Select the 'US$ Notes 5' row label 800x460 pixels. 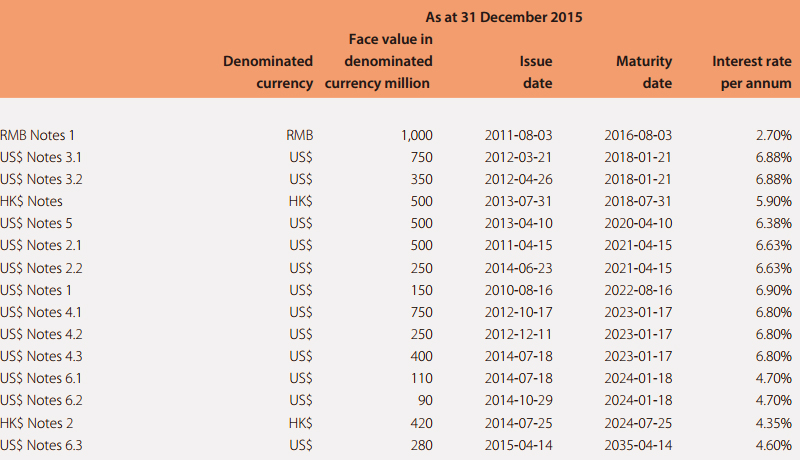tap(36, 223)
